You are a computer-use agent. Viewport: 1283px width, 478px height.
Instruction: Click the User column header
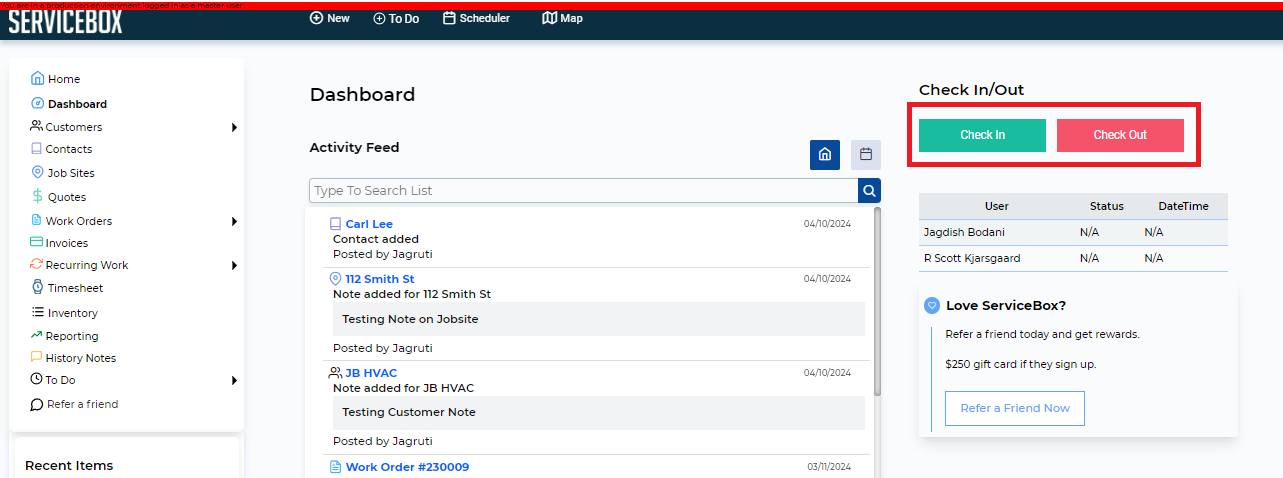tap(997, 206)
